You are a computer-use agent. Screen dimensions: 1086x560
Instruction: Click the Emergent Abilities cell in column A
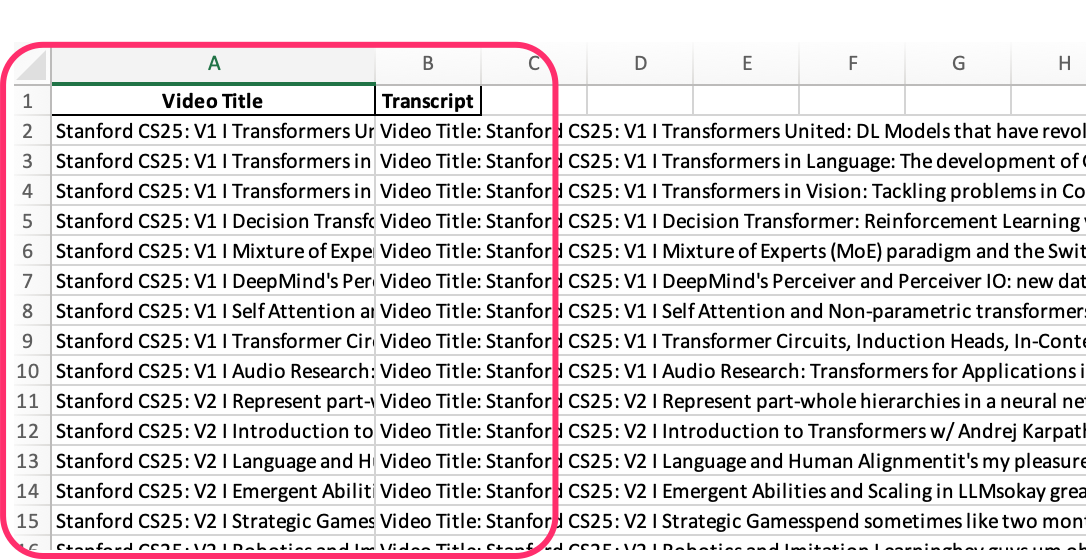(x=213, y=491)
